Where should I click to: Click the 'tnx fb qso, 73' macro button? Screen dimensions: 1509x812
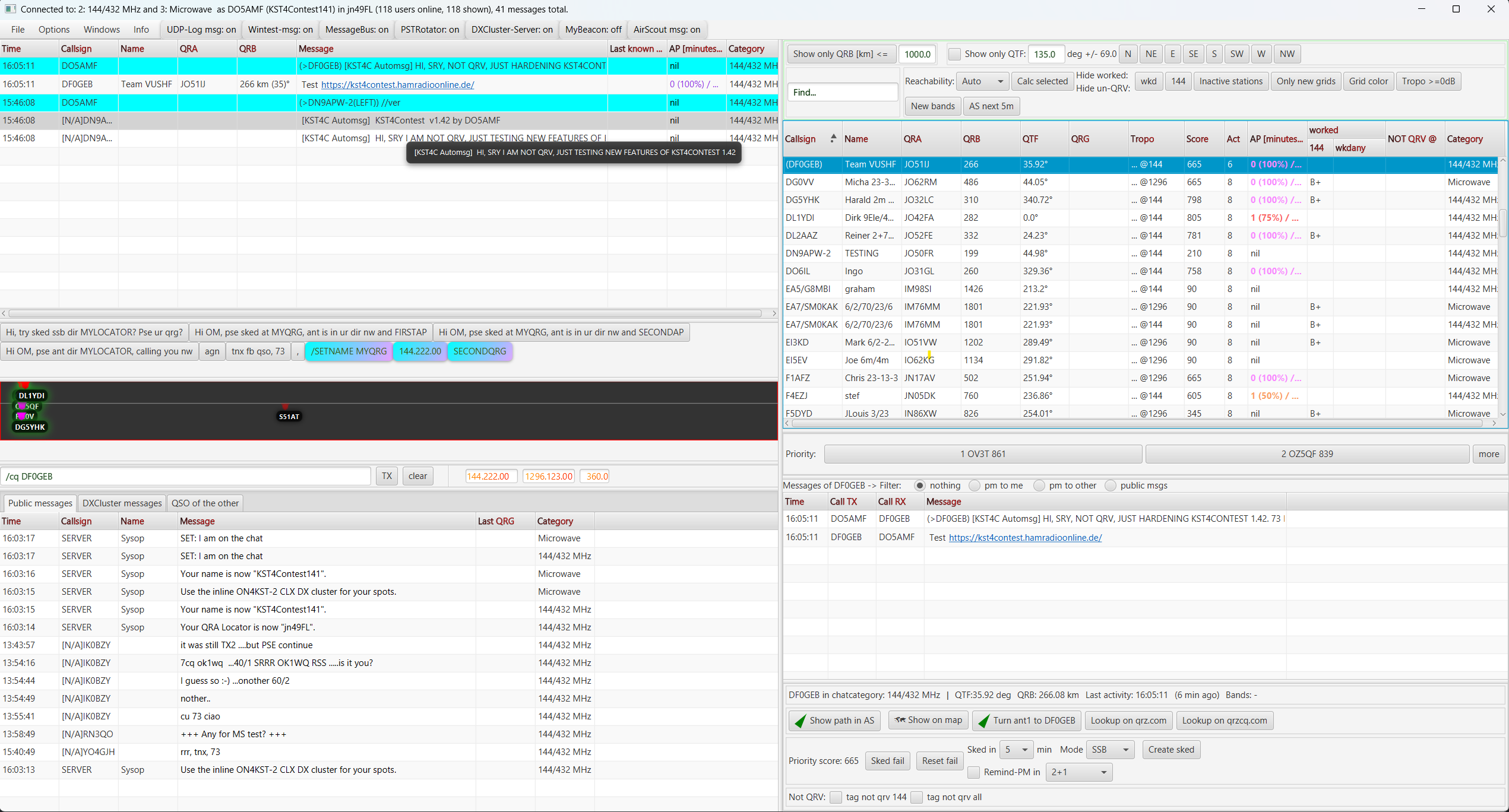(x=258, y=351)
